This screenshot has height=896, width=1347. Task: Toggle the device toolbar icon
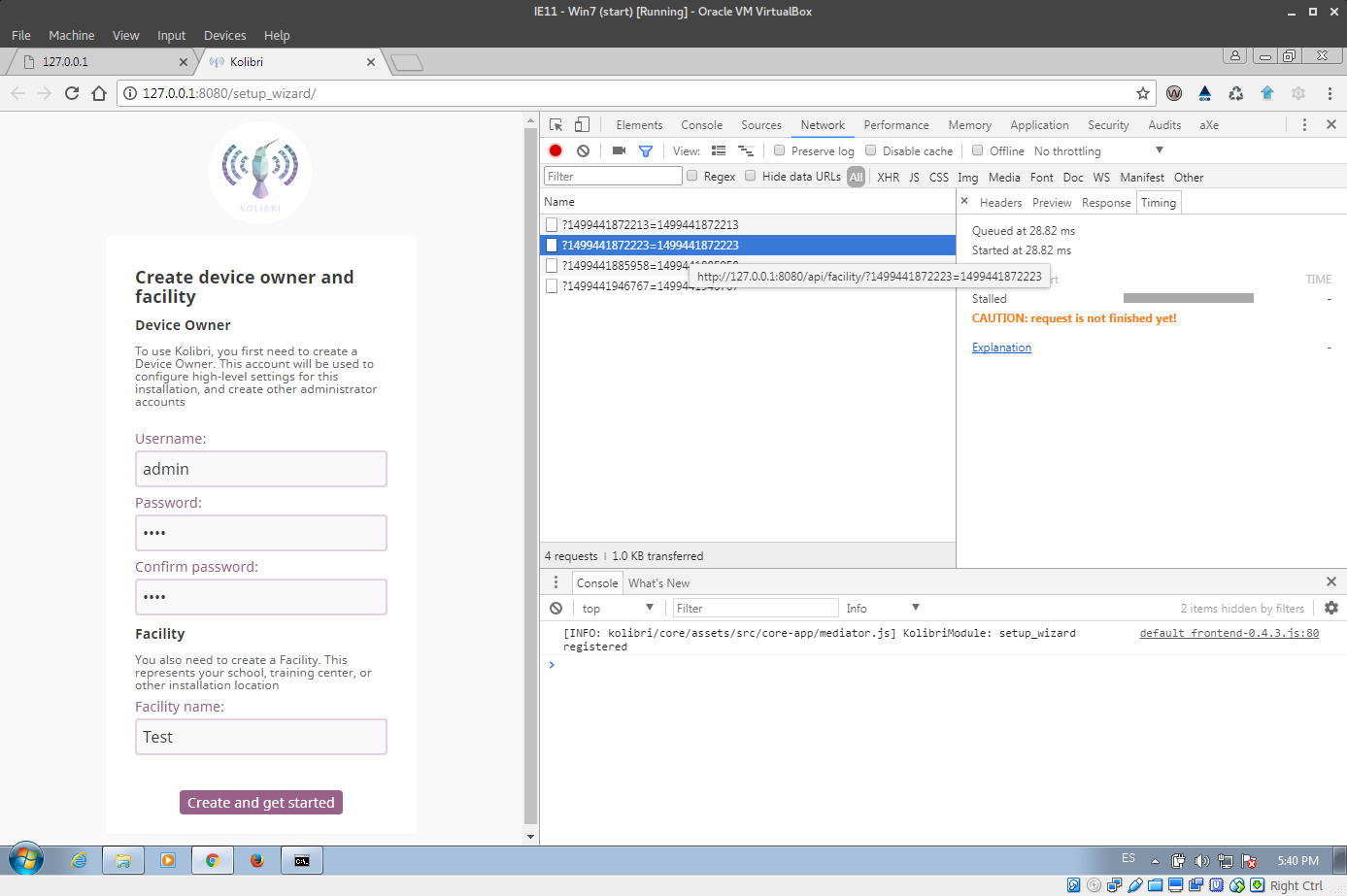(582, 124)
